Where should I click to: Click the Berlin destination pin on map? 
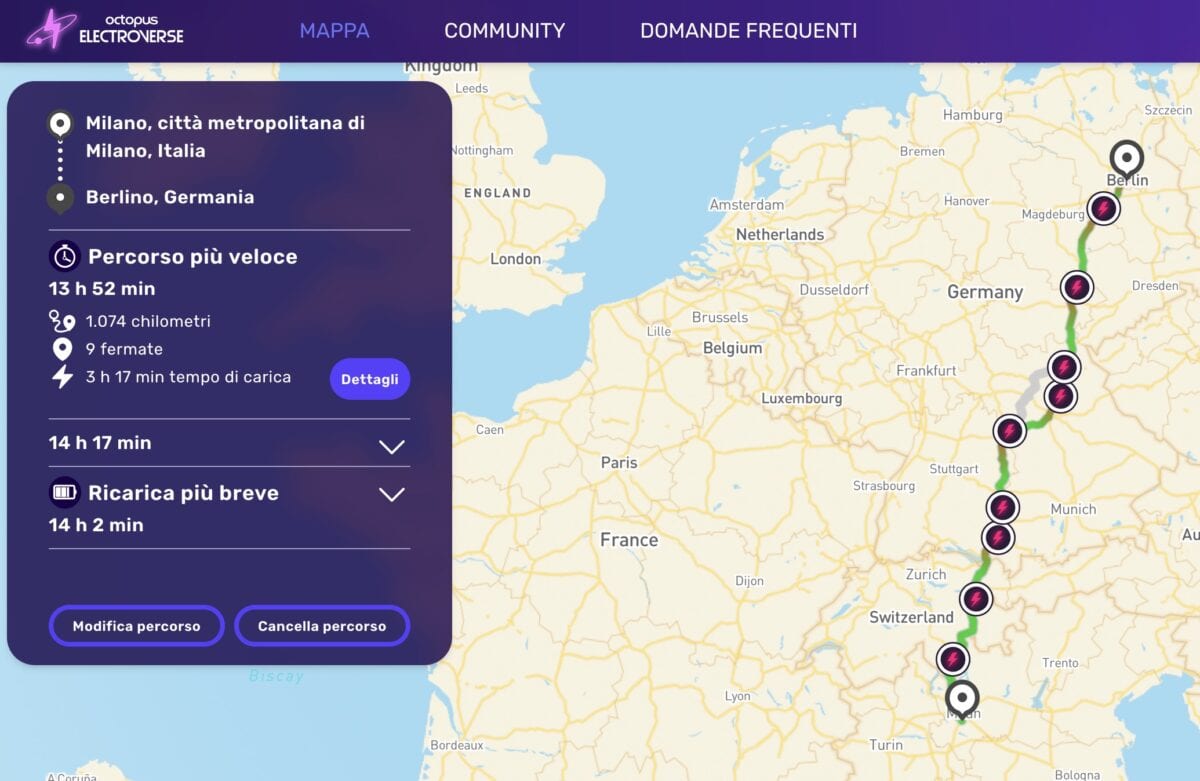pos(1127,159)
